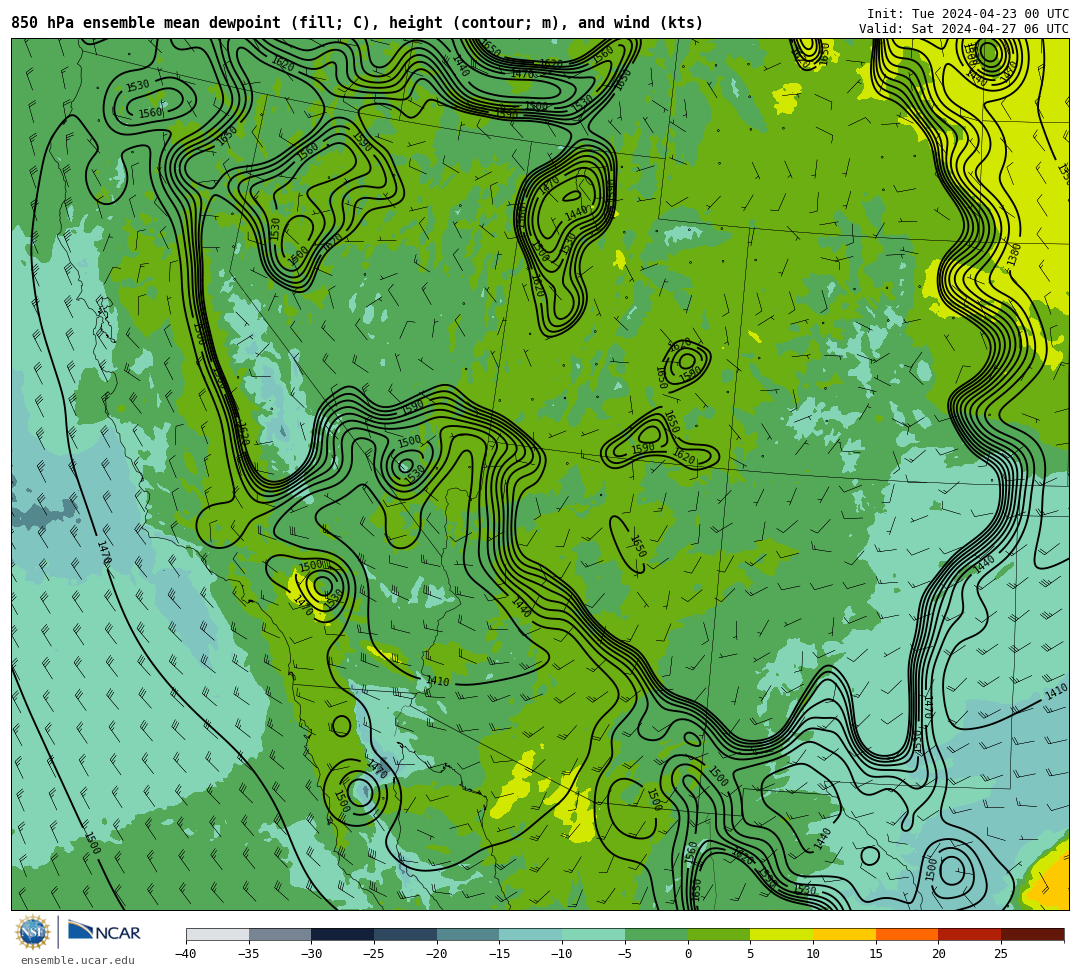Click the colorbar tick label 15
The image size is (1080, 973).
(875, 954)
